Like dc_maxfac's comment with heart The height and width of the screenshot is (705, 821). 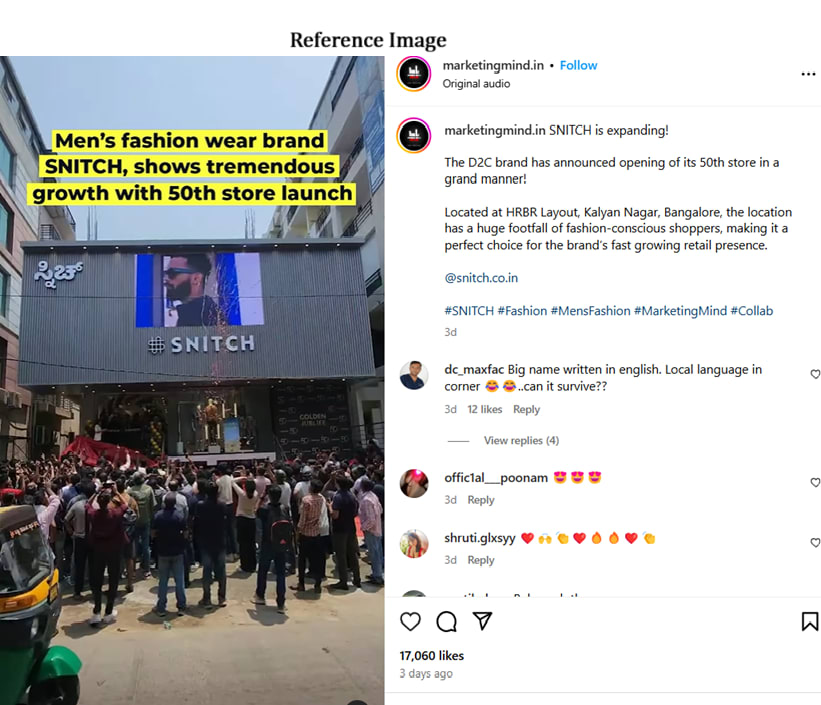(x=815, y=374)
